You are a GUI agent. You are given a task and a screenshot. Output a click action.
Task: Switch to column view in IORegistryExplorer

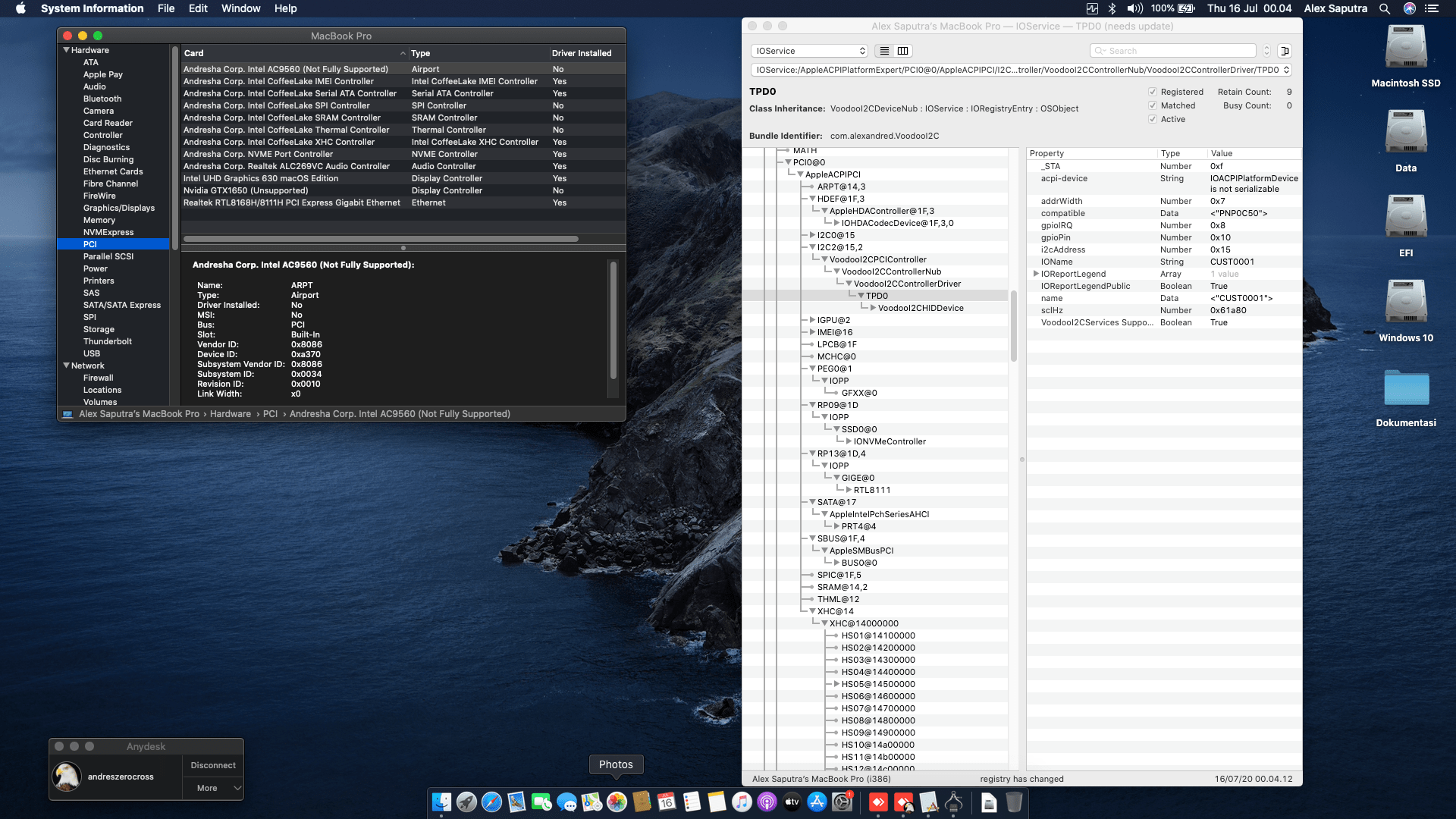[902, 51]
